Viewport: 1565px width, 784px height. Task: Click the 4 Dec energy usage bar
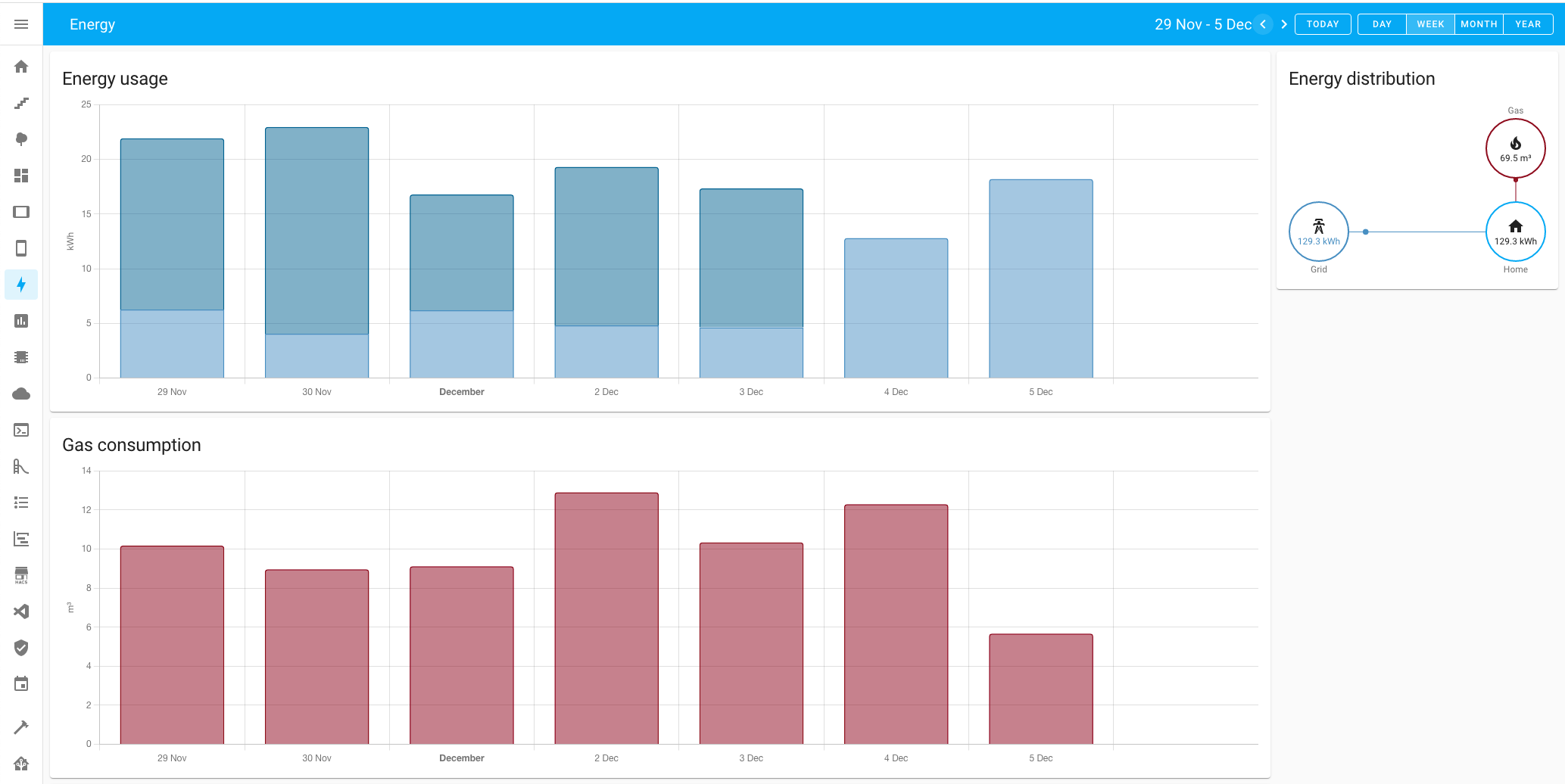click(896, 308)
